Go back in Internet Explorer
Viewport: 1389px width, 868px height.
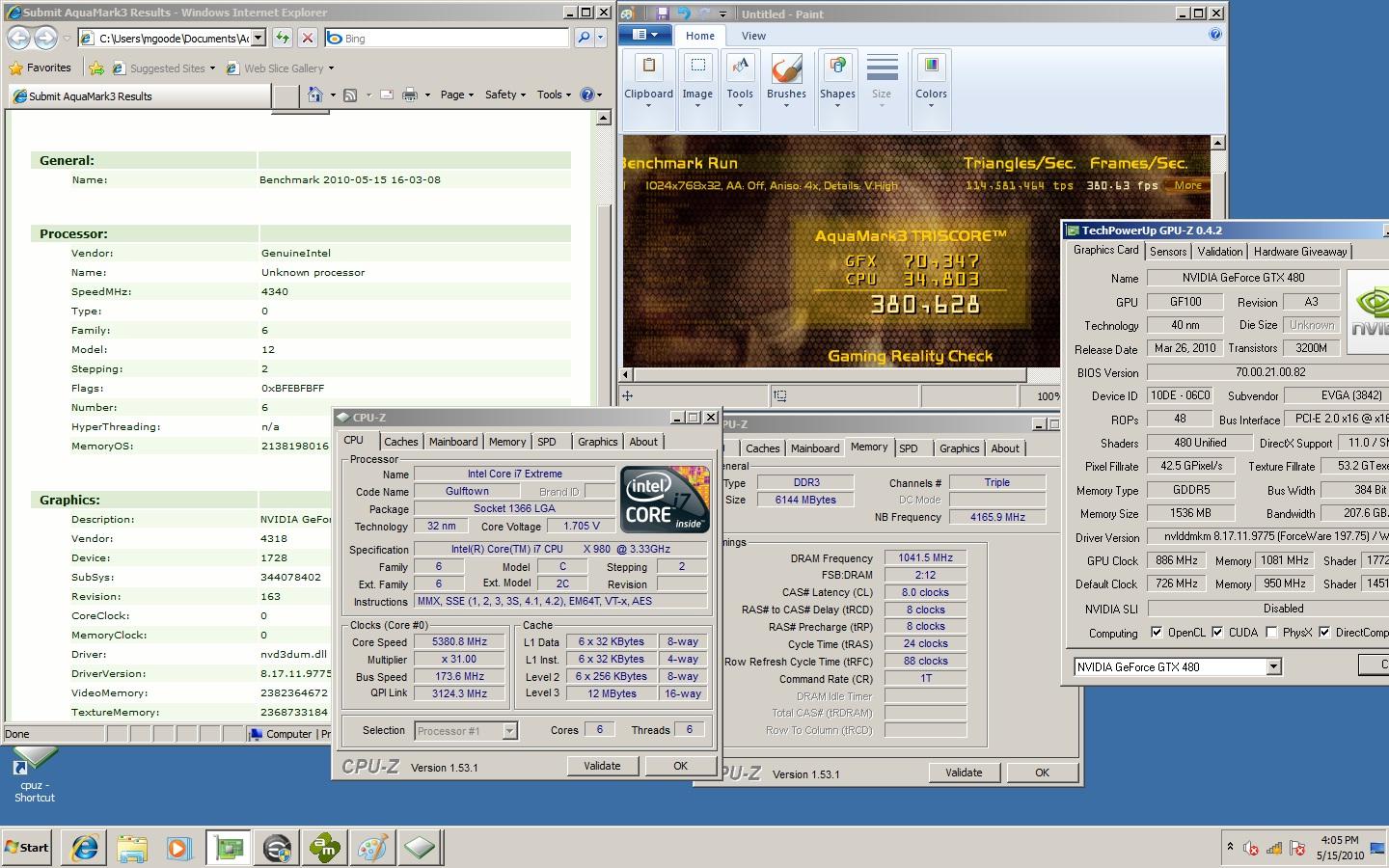pos(19,38)
